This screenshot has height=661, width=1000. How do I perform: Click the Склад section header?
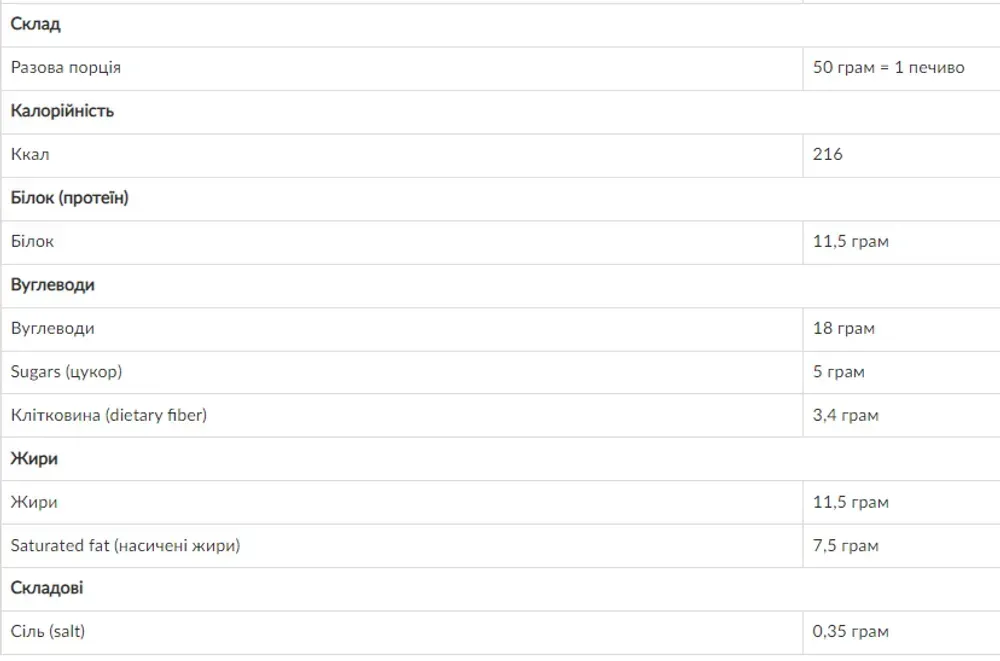[x=36, y=24]
